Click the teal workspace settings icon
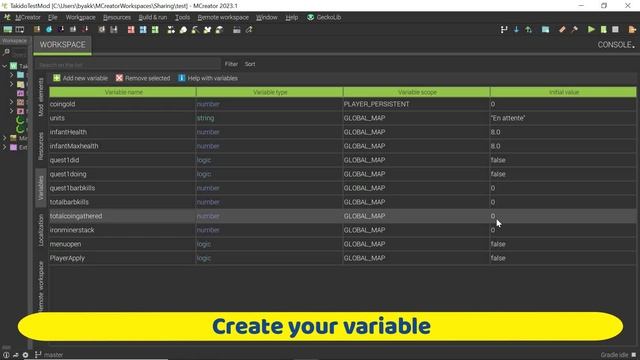 click(x=545, y=29)
